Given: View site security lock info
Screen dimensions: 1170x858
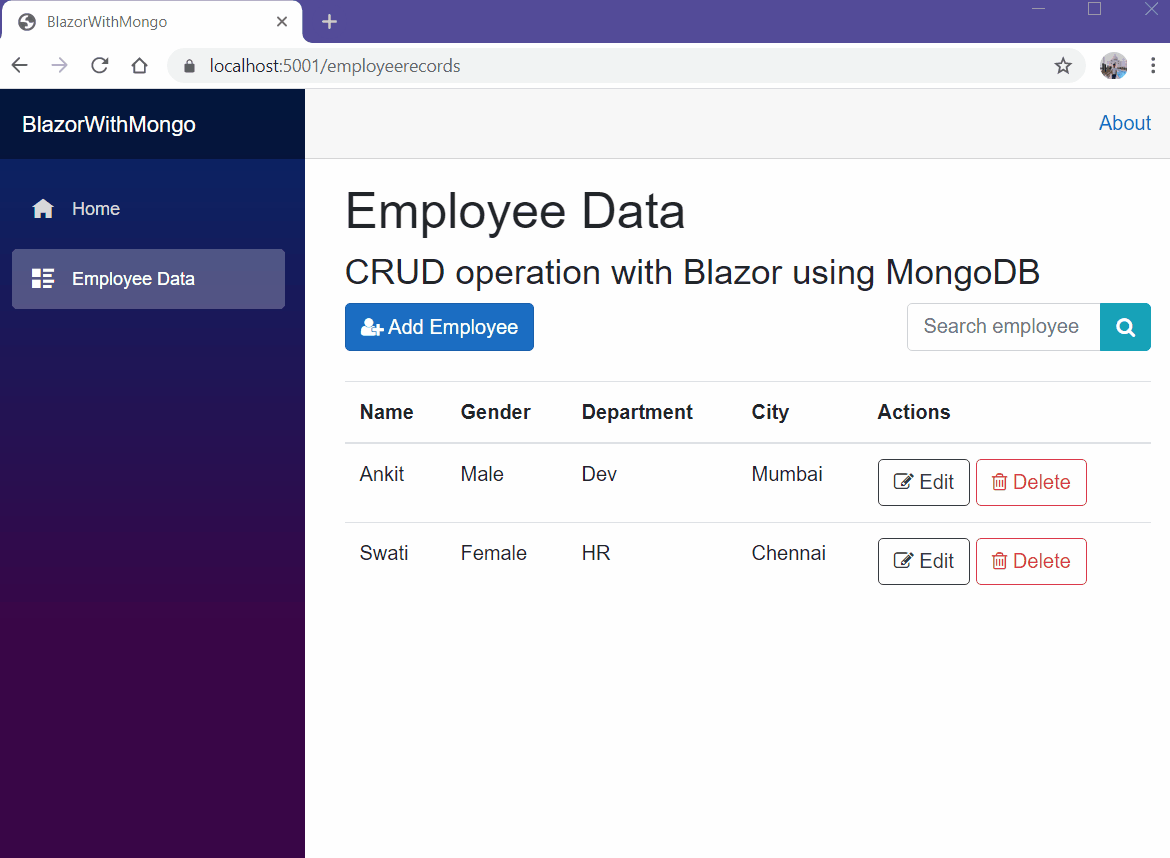Looking at the screenshot, I should coord(190,66).
